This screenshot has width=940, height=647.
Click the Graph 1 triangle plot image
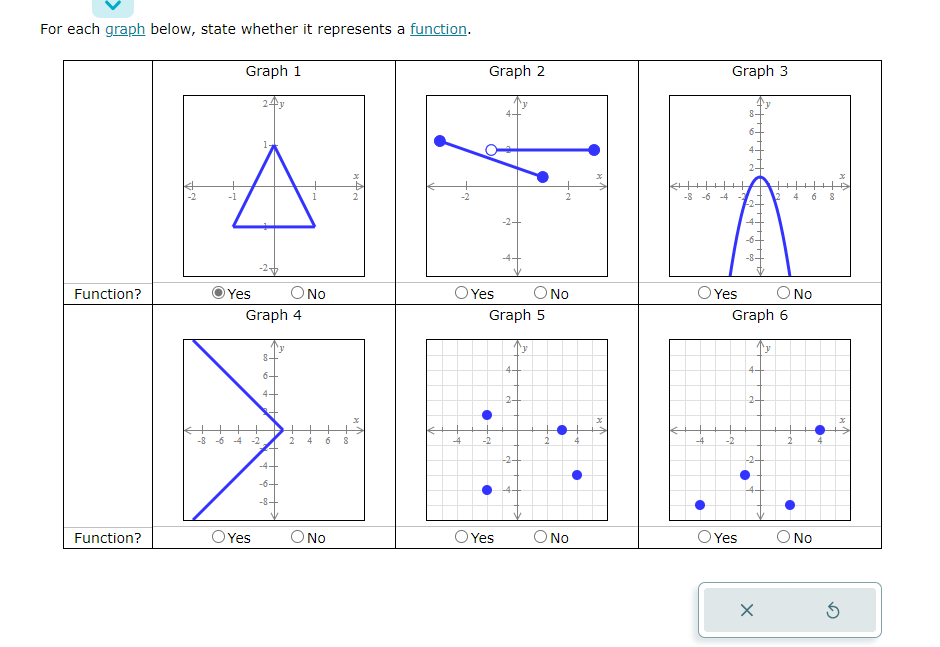(x=273, y=185)
